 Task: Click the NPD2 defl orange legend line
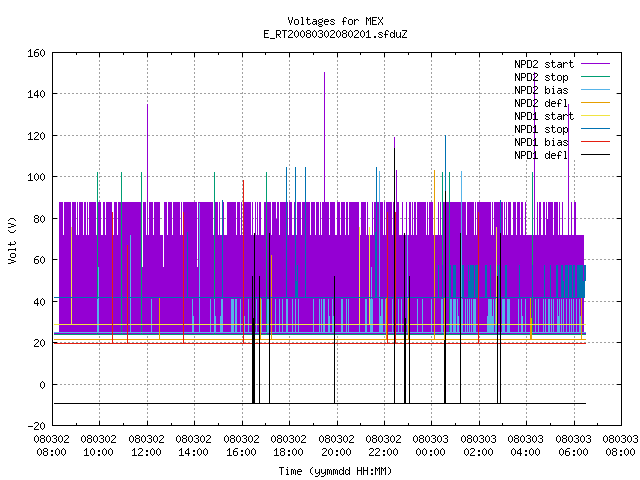coord(596,103)
